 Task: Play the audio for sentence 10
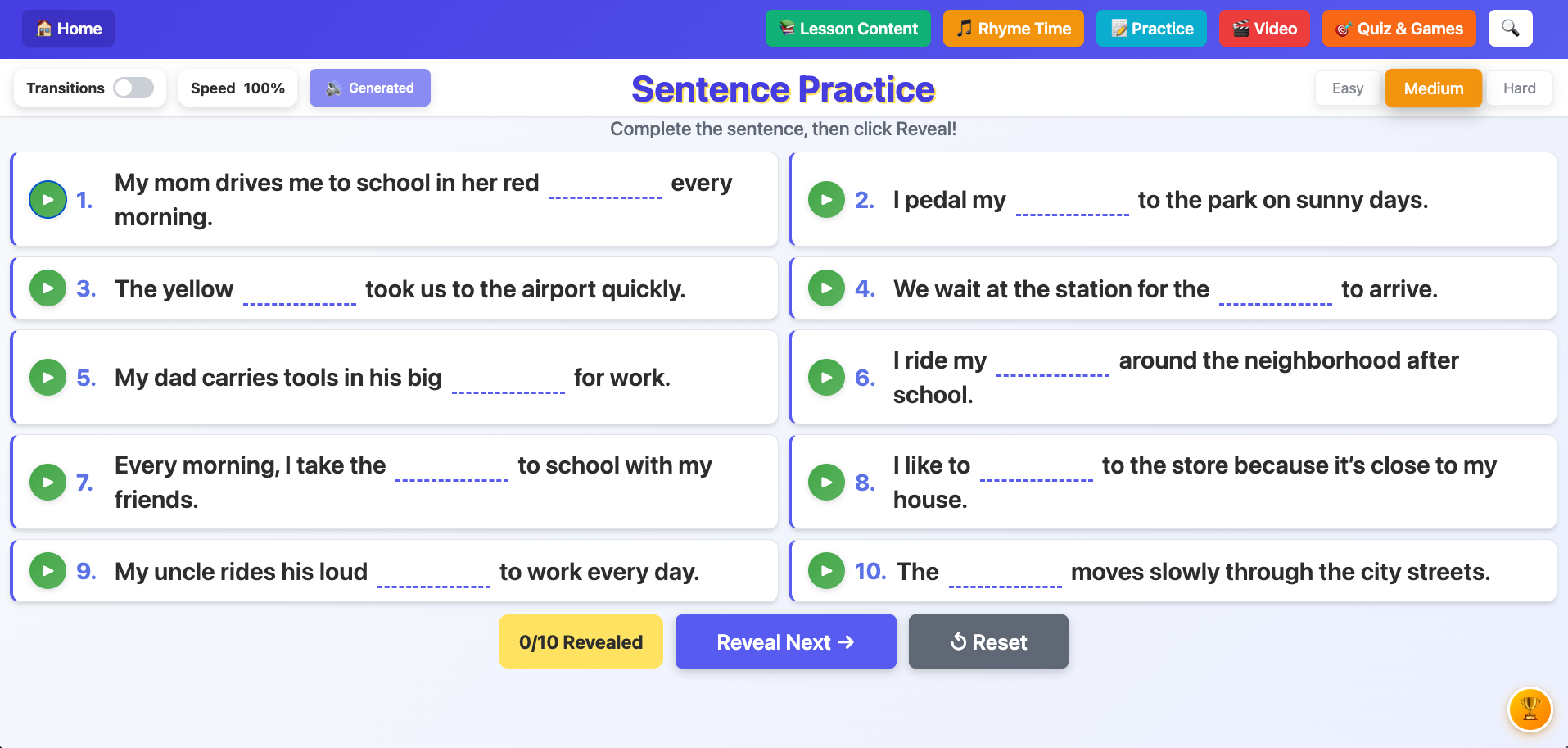point(825,570)
